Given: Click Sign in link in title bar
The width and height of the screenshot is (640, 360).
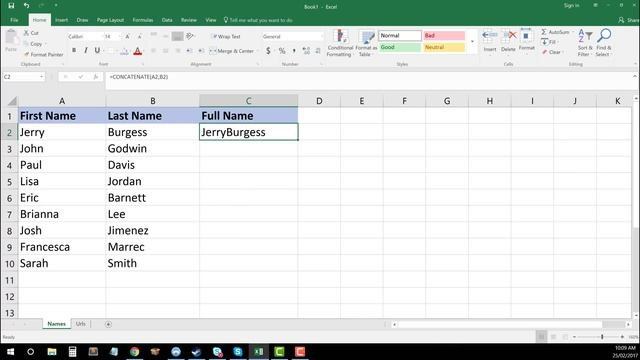Looking at the screenshot, I should tap(571, 6).
